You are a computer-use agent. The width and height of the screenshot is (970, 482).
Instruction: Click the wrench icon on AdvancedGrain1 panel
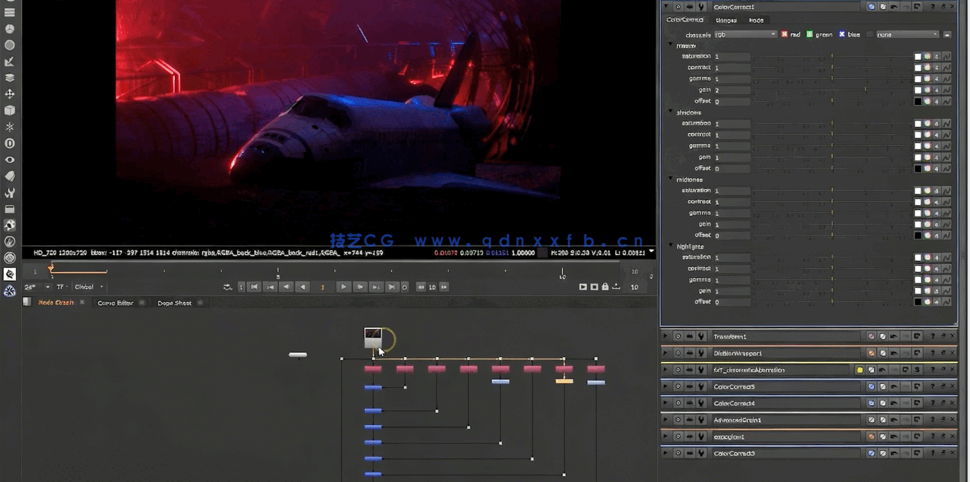coord(700,420)
